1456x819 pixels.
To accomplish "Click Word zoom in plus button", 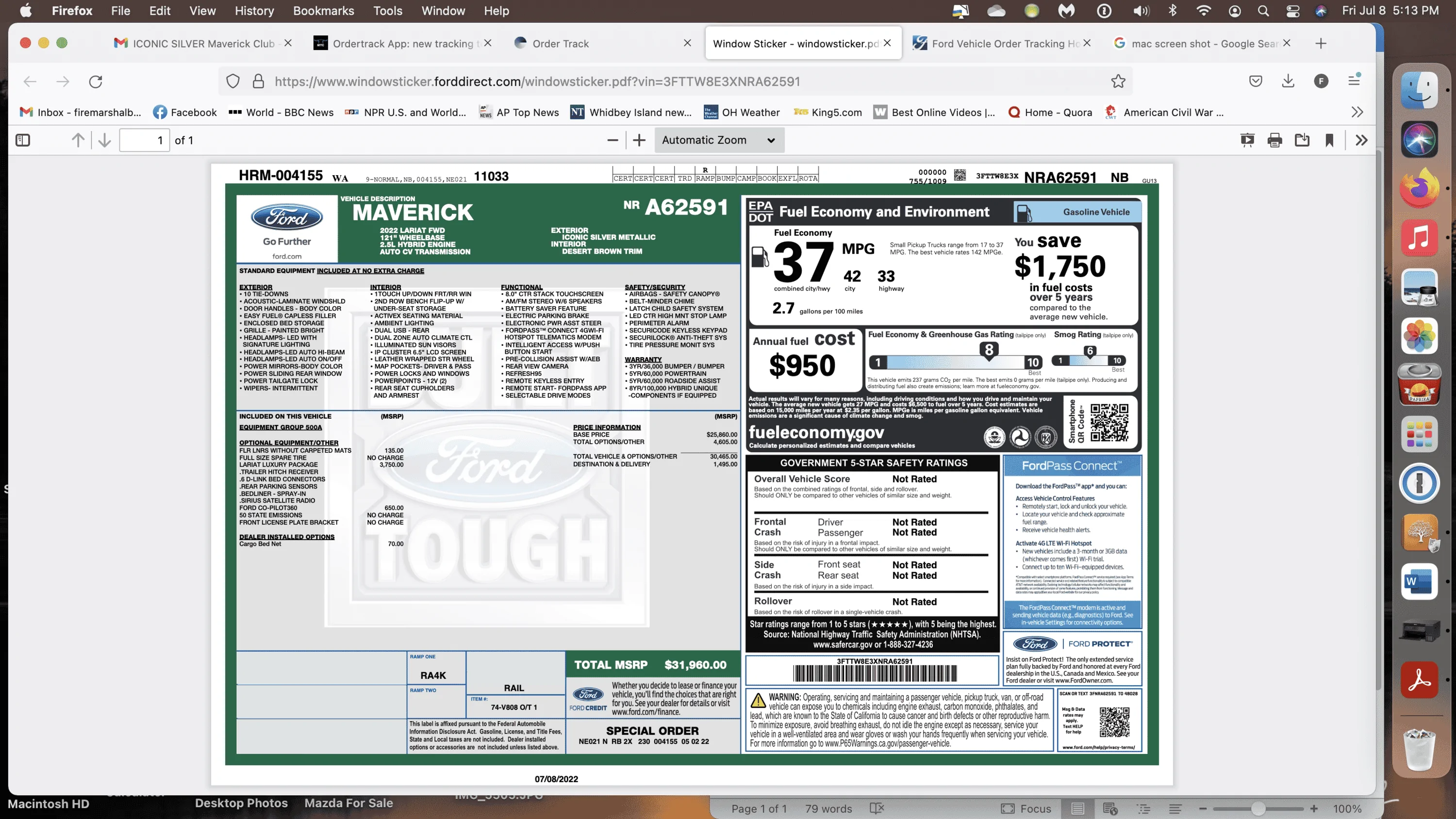I will 1314,809.
